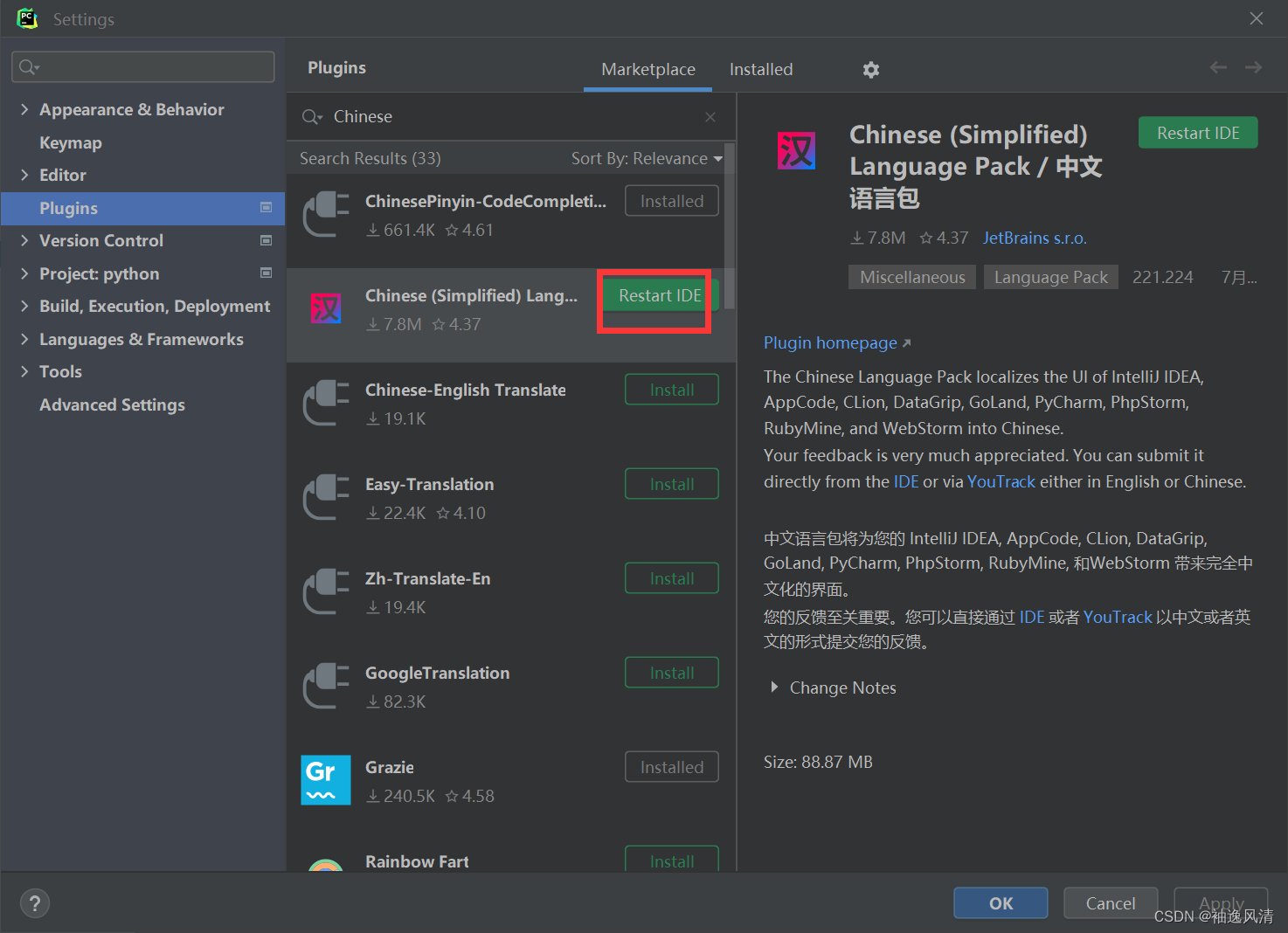1288x933 pixels.
Task: Switch to the Installed tab
Action: [x=761, y=69]
